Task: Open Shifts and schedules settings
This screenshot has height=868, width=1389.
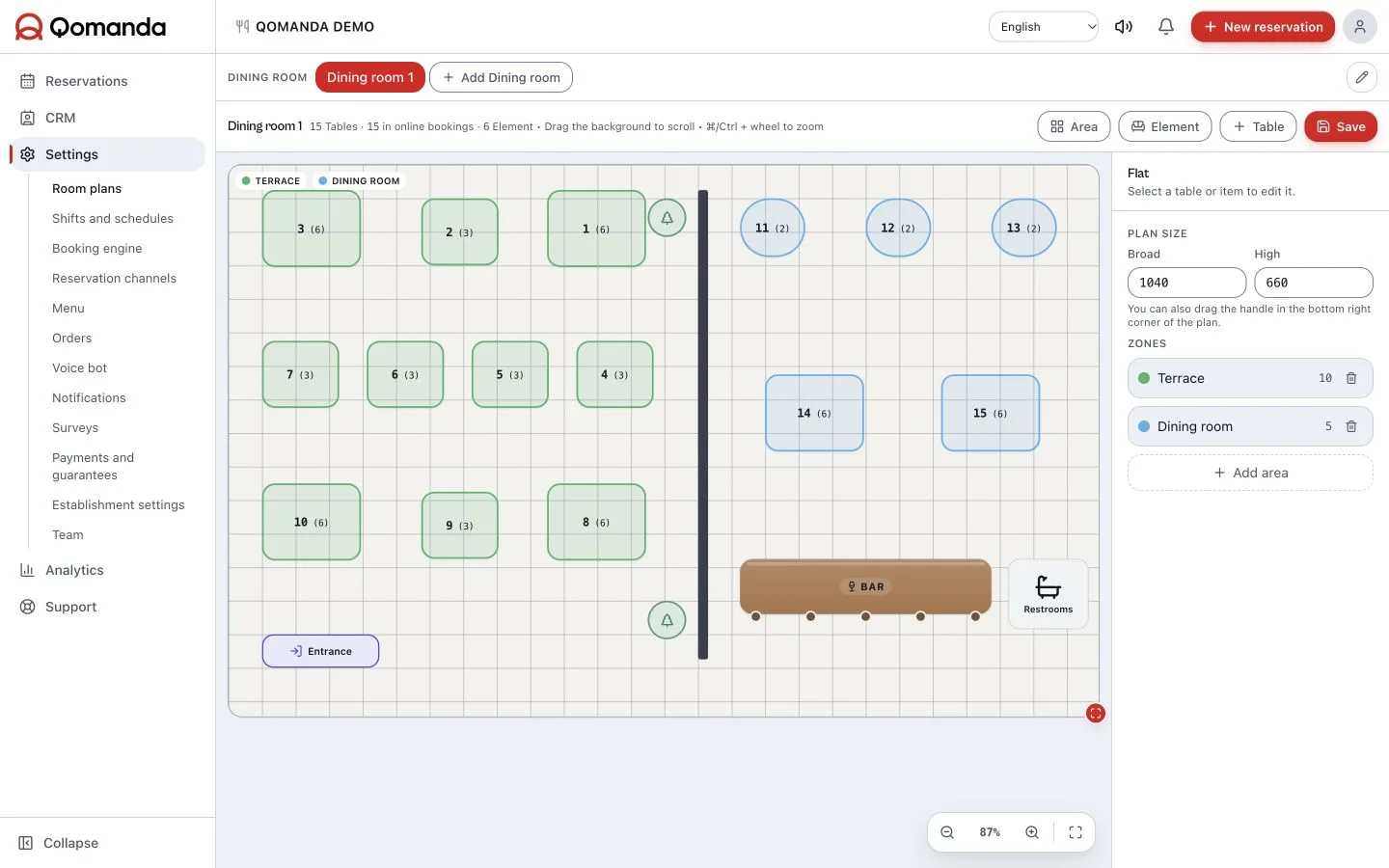Action: (113, 219)
